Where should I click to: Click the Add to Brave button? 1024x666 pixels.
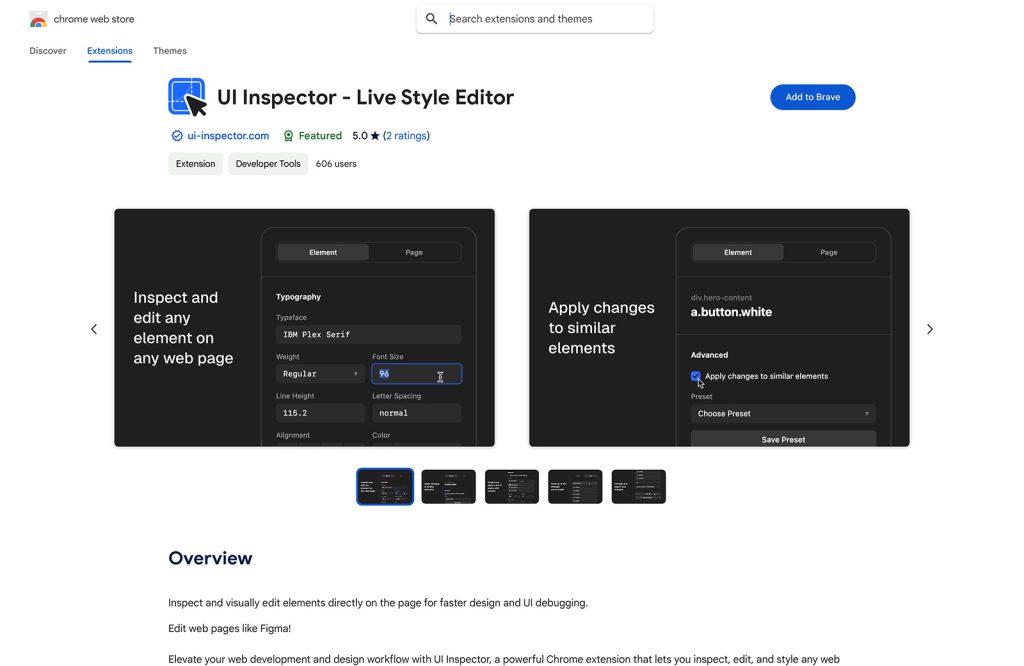pyautogui.click(x=812, y=97)
